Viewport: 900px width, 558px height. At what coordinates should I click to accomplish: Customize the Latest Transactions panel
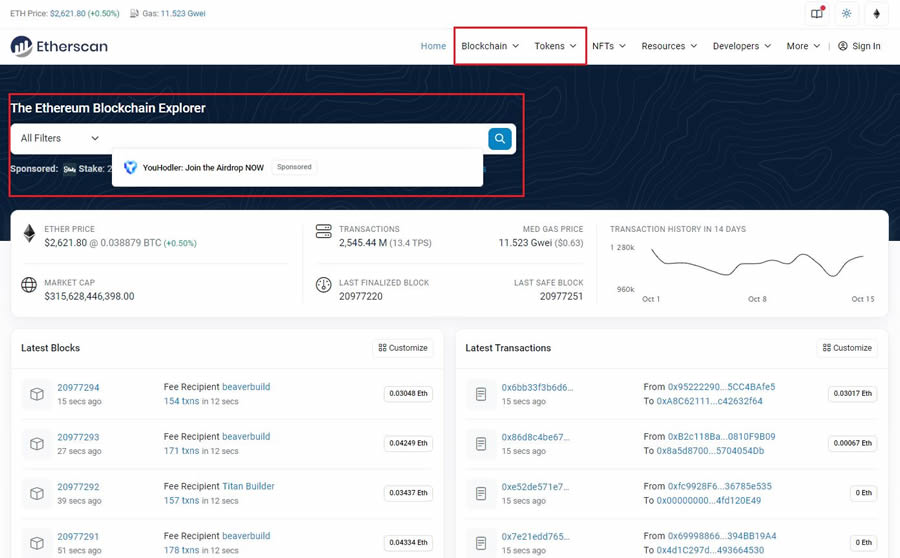(846, 348)
